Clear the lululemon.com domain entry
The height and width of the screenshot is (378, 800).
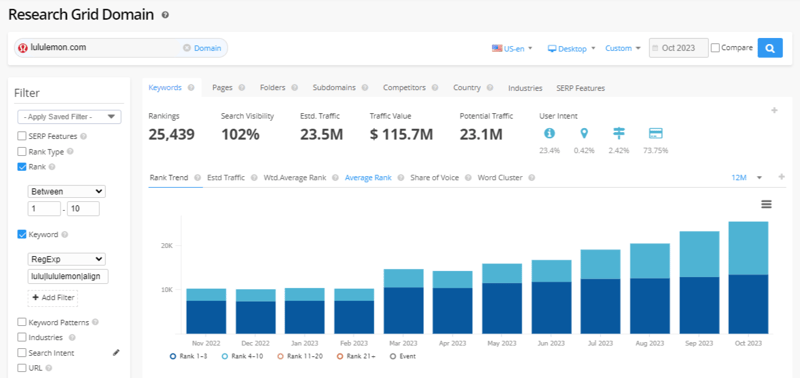coord(187,48)
